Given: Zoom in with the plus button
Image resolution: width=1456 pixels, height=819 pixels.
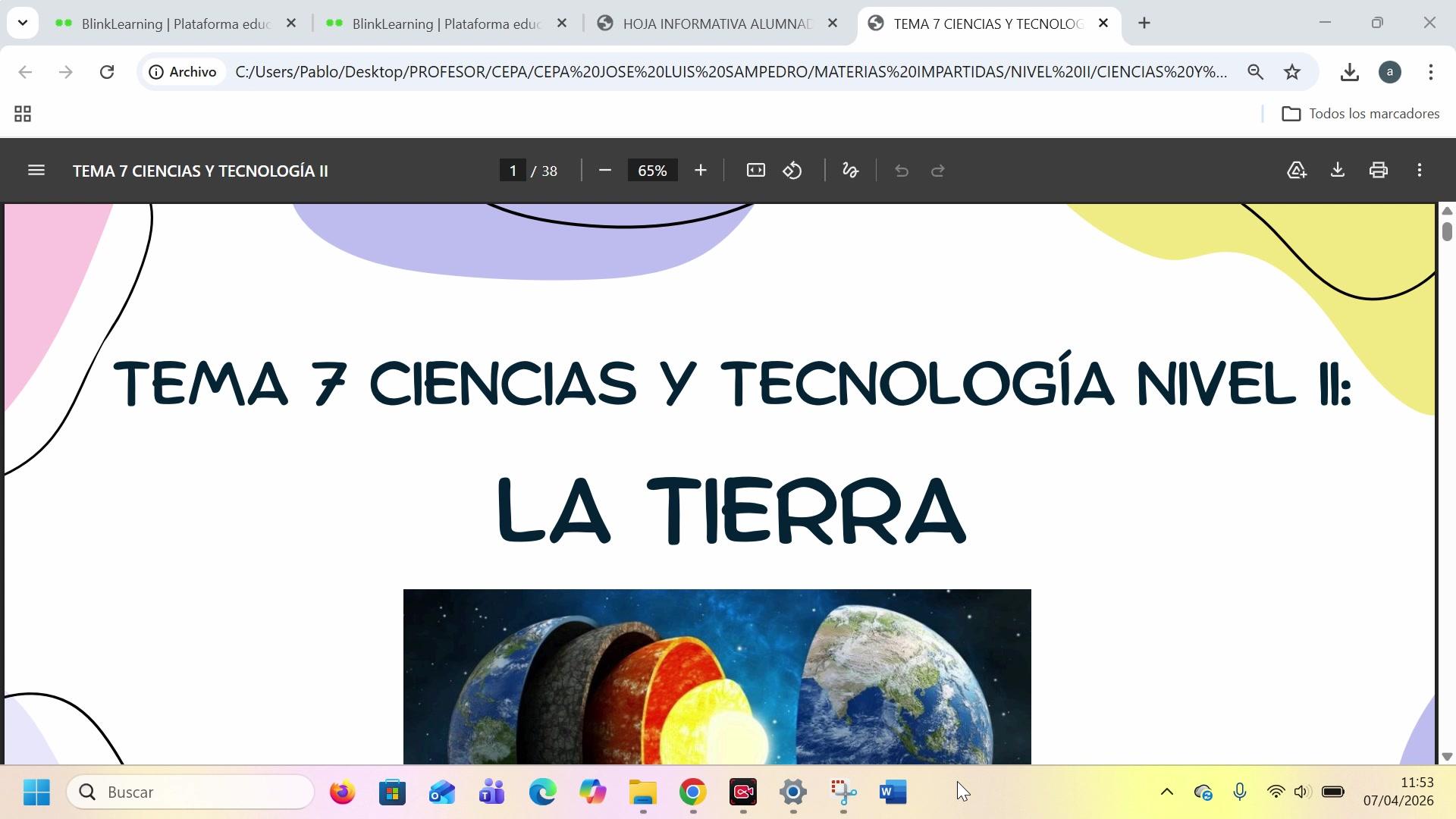Looking at the screenshot, I should click(700, 171).
